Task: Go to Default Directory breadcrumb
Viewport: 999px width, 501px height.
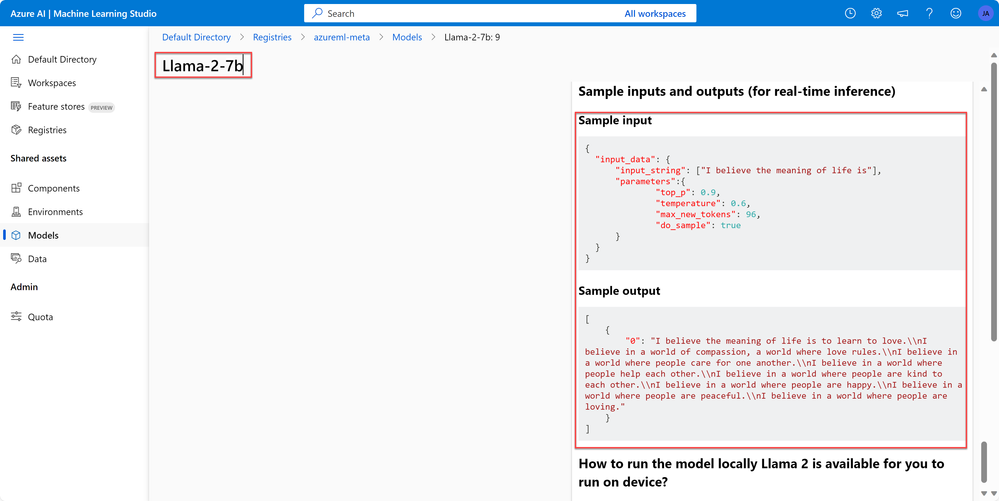Action: pos(196,38)
